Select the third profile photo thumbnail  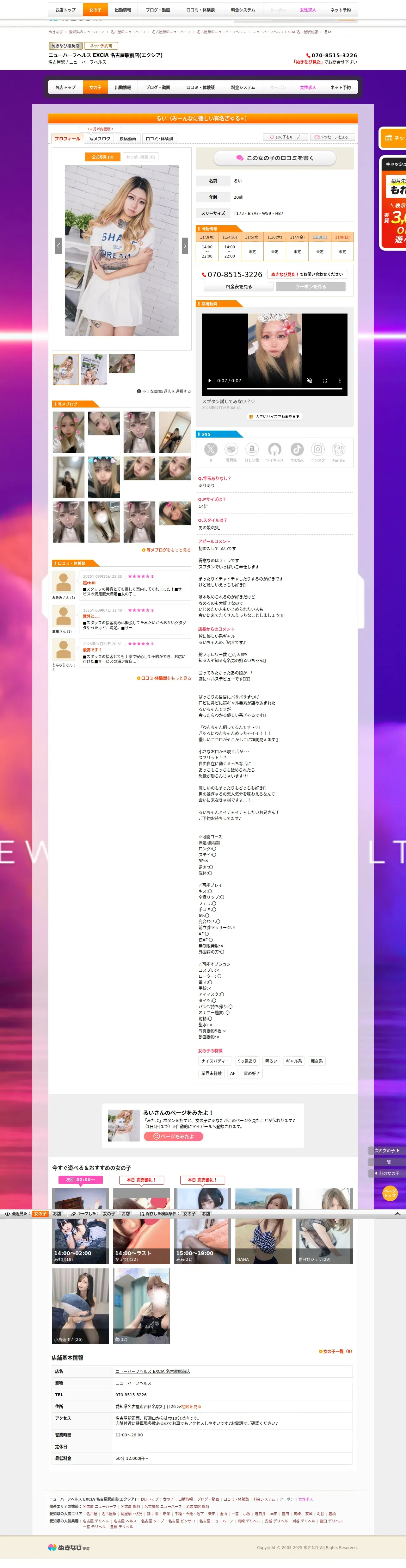pos(122,364)
